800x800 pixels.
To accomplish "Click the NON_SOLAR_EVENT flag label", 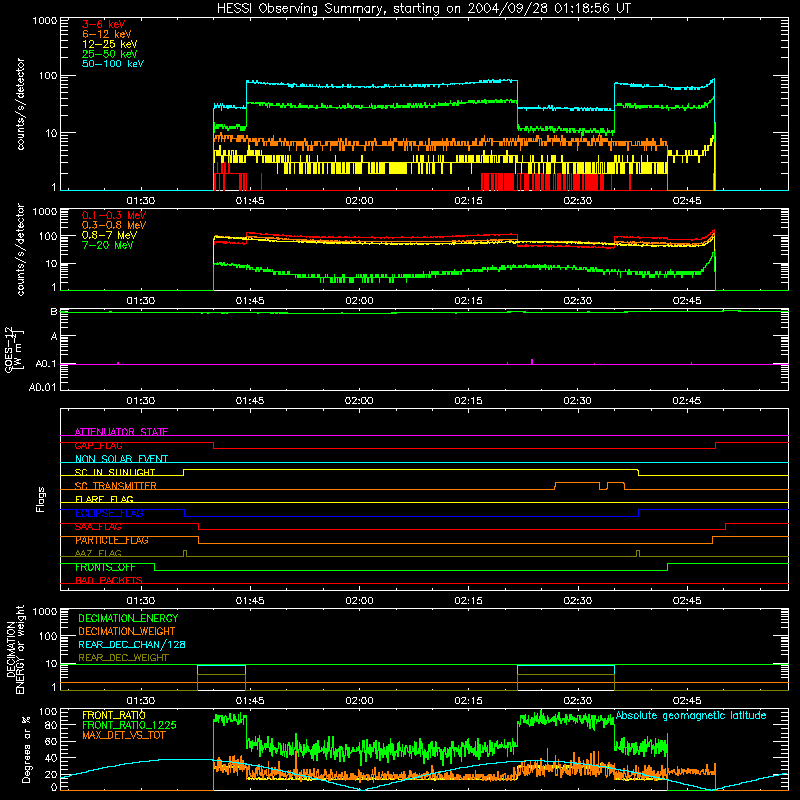I will point(121,459).
